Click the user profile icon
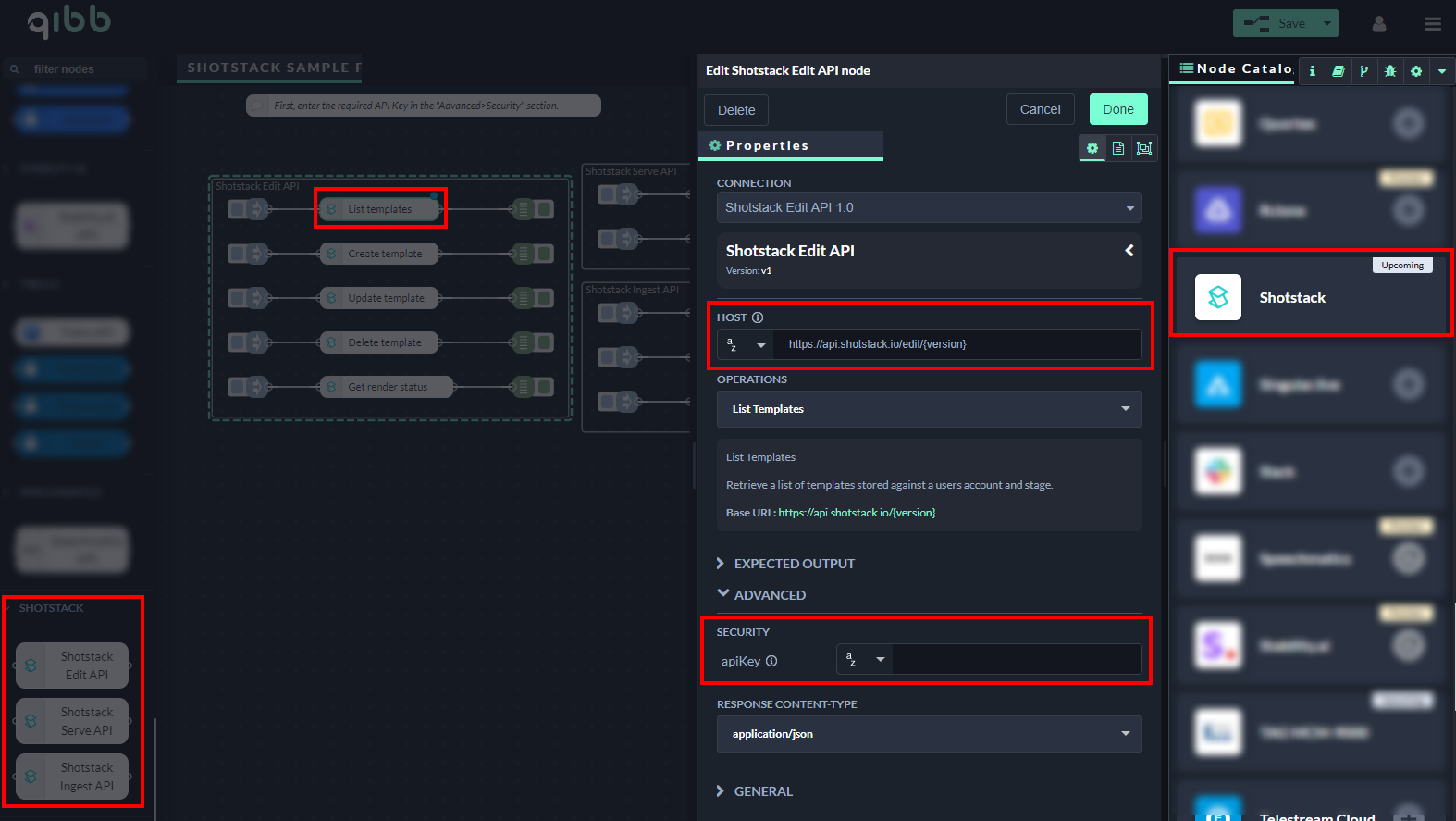Image resolution: width=1456 pixels, height=821 pixels. (1378, 24)
